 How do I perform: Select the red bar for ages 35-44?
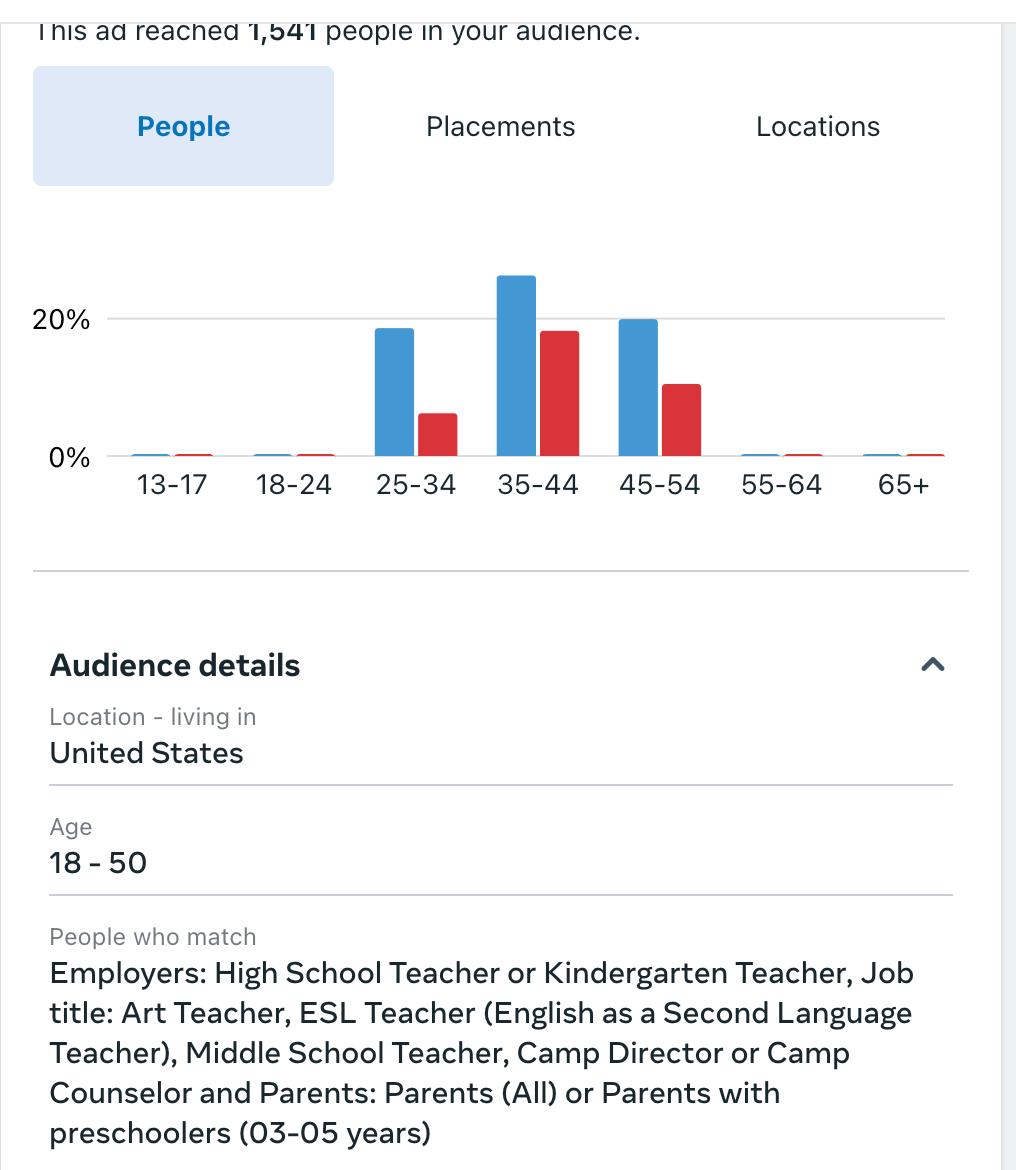pos(559,393)
